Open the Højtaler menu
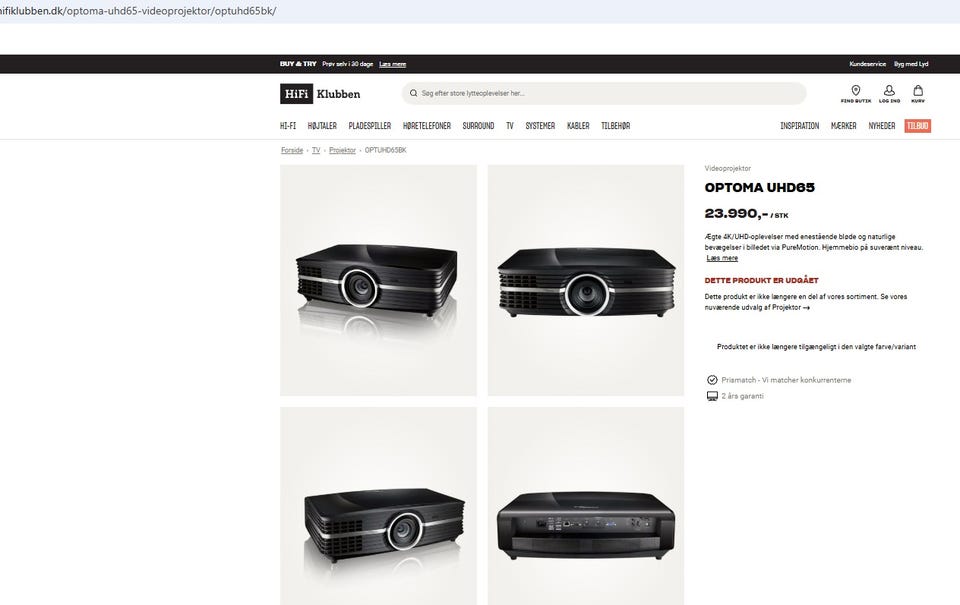The height and width of the screenshot is (605, 960). point(322,126)
